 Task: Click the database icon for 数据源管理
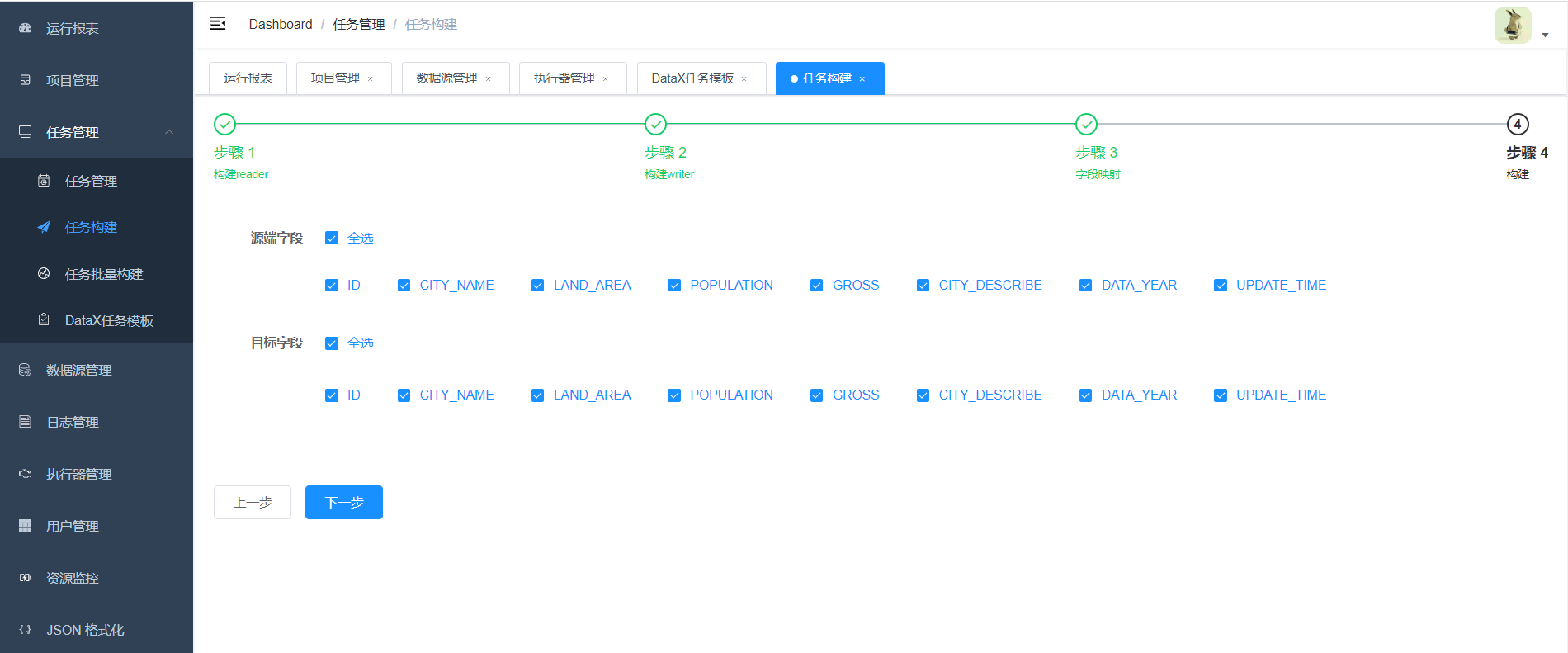25,370
